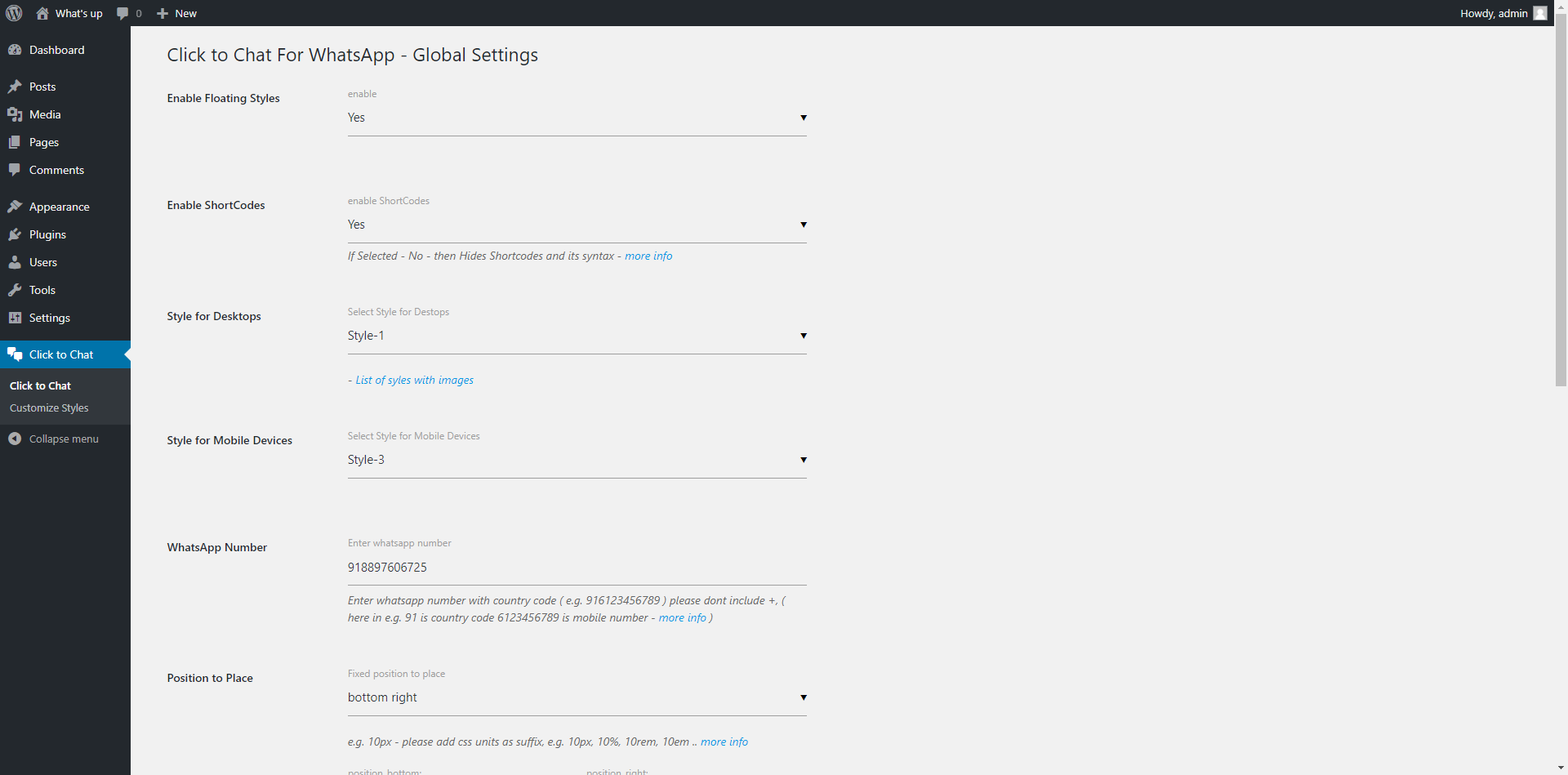1568x775 pixels.
Task: Click the Comments bubble icon in sidebar
Action: click(x=15, y=170)
